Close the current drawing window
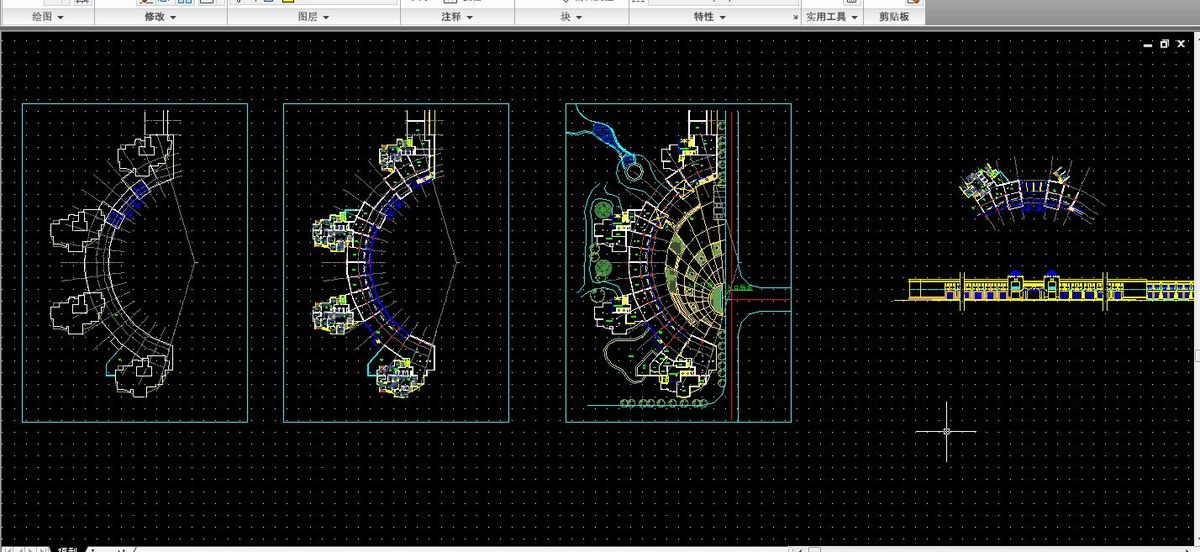Viewport: 1200px width, 552px height. [x=1181, y=44]
